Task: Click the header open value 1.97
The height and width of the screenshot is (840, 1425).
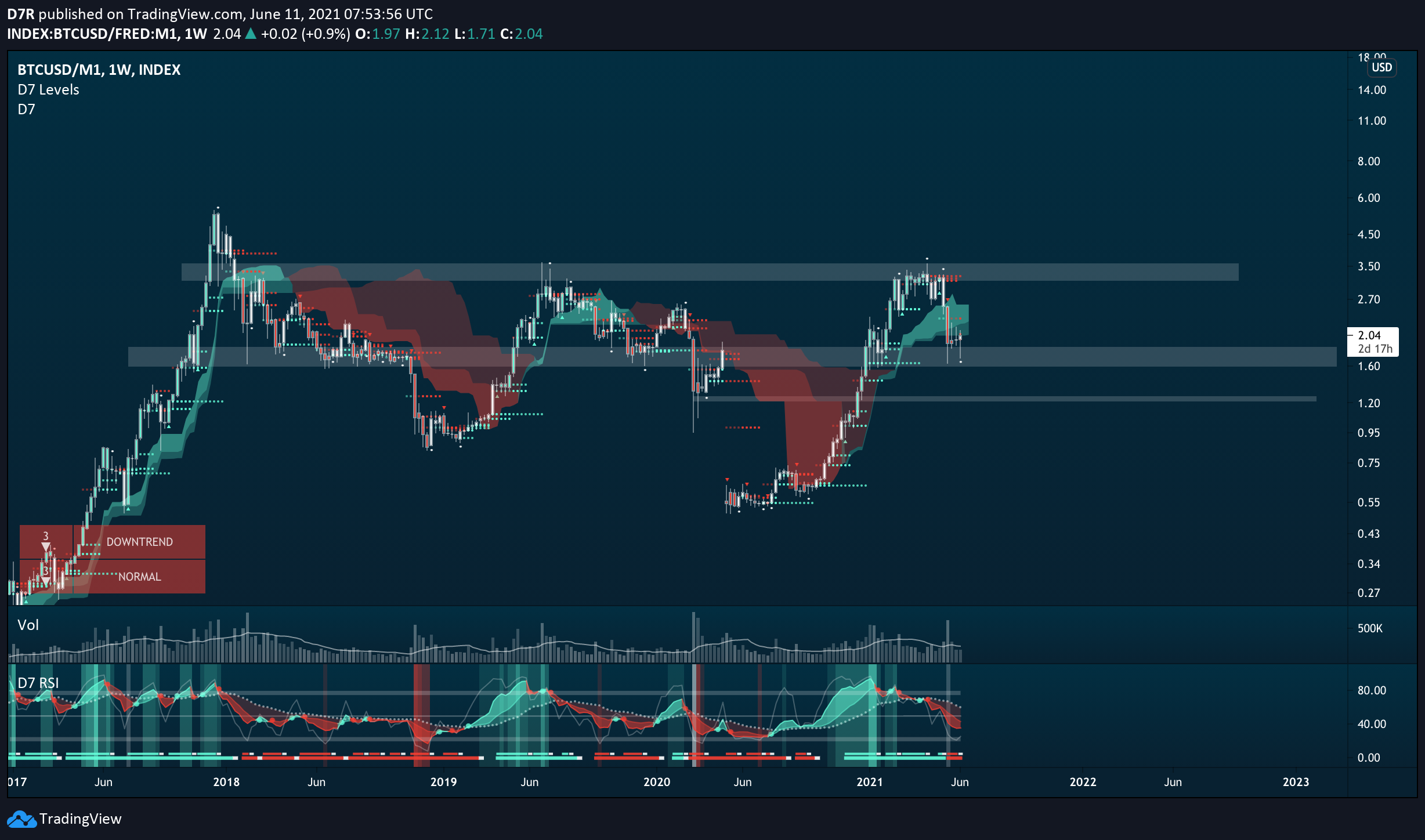Action: [386, 34]
